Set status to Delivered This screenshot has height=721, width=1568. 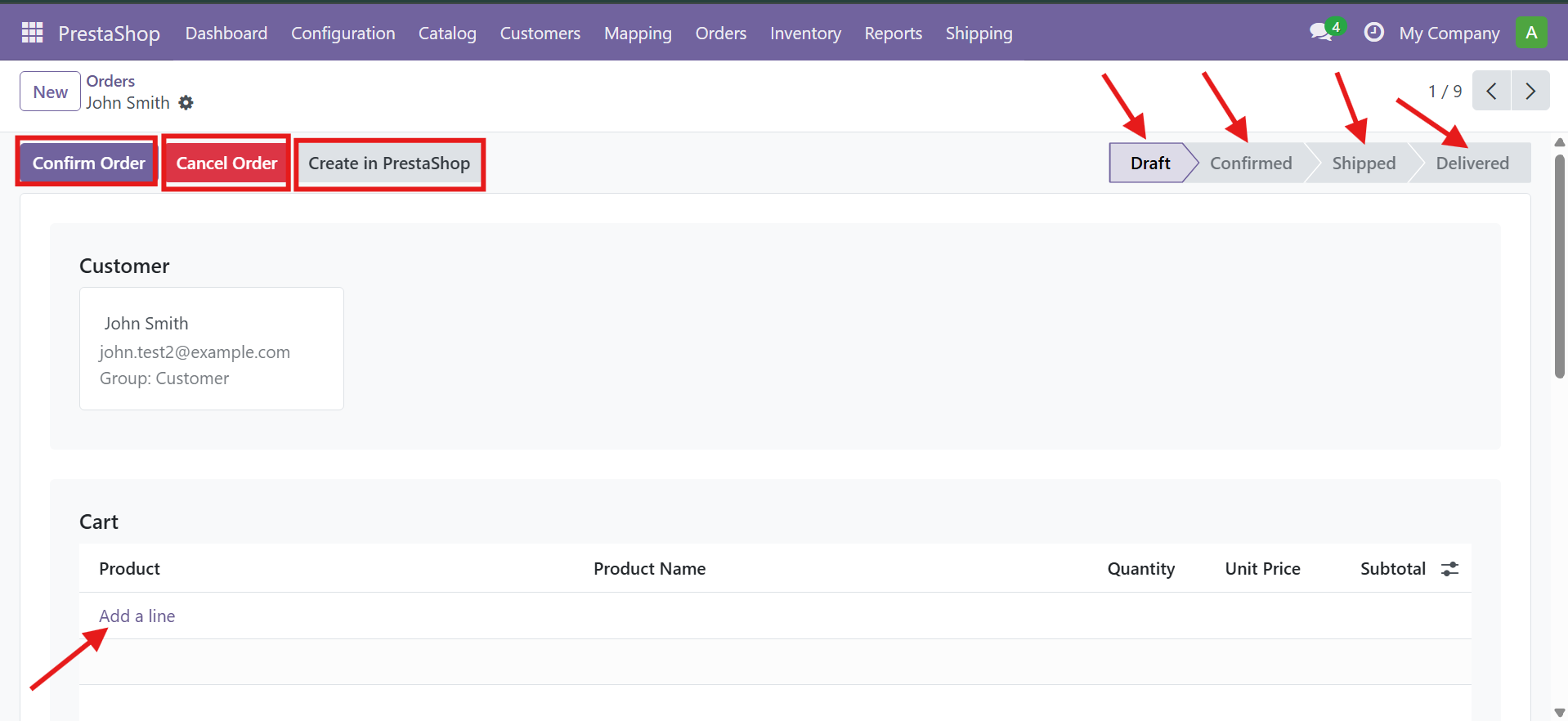click(1472, 163)
